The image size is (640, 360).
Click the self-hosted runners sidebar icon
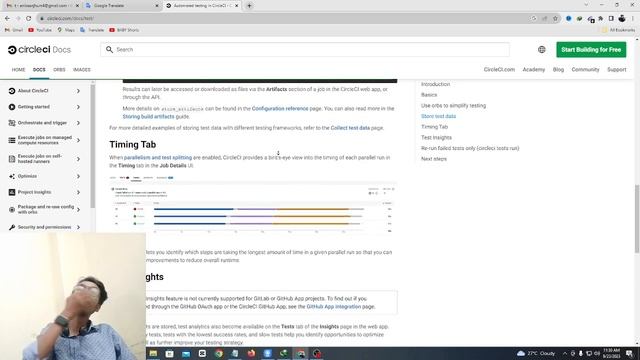(x=12, y=159)
